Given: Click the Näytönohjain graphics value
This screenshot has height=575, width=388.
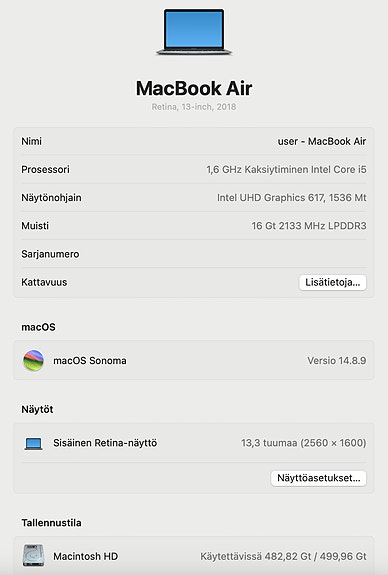Looking at the screenshot, I should click(x=292, y=198).
